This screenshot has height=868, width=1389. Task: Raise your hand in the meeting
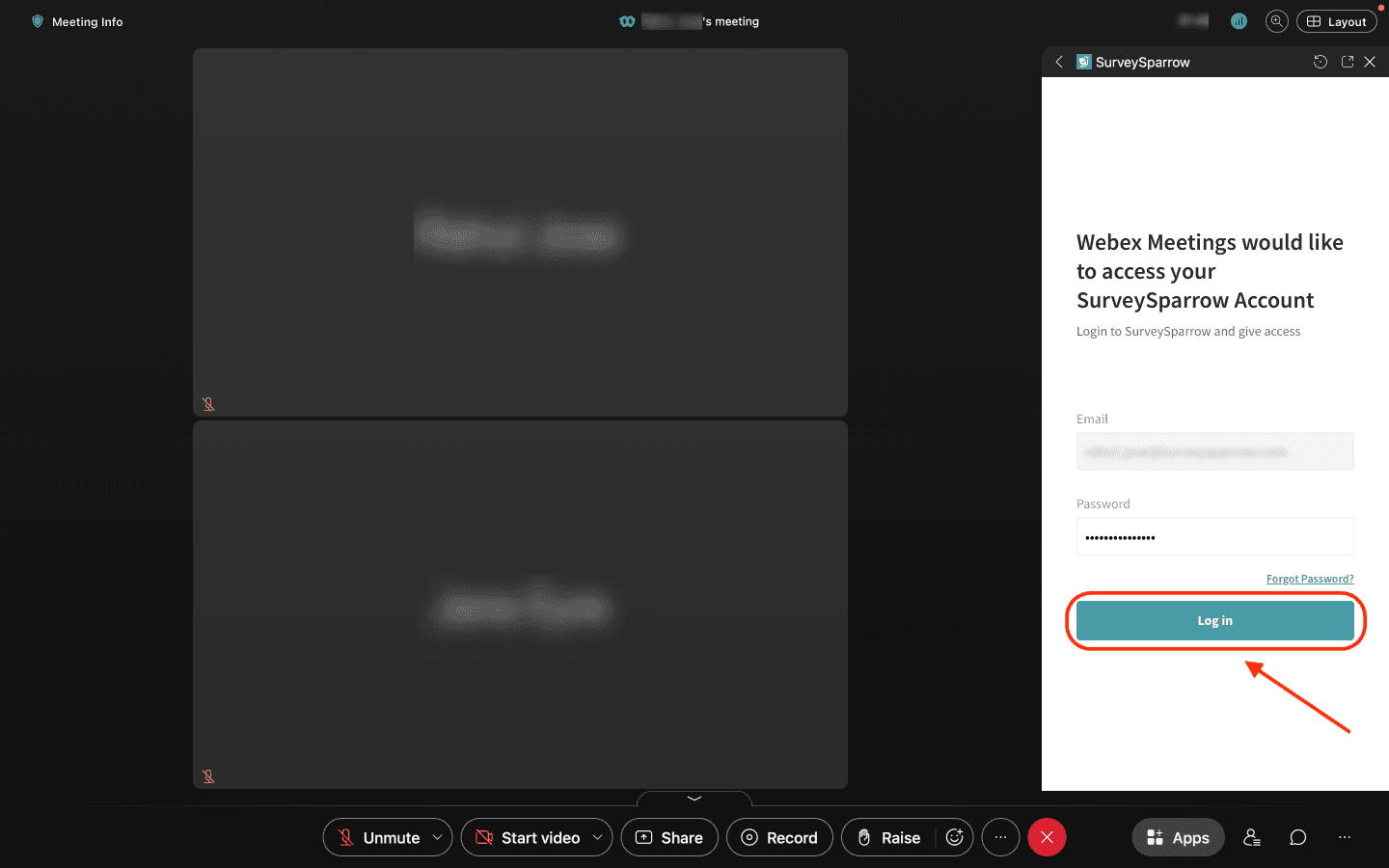click(888, 837)
